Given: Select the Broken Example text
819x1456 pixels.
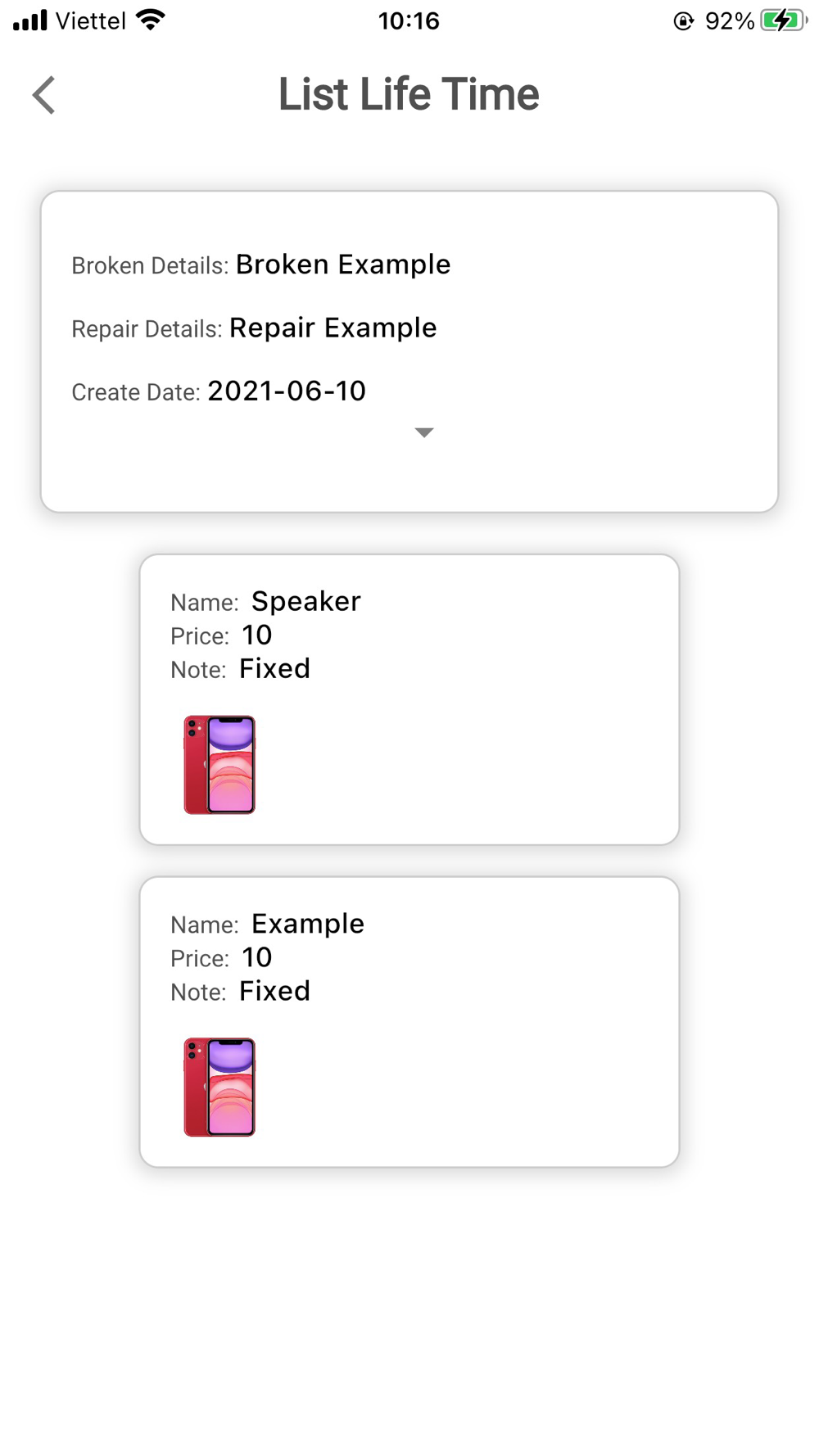Looking at the screenshot, I should point(343,265).
